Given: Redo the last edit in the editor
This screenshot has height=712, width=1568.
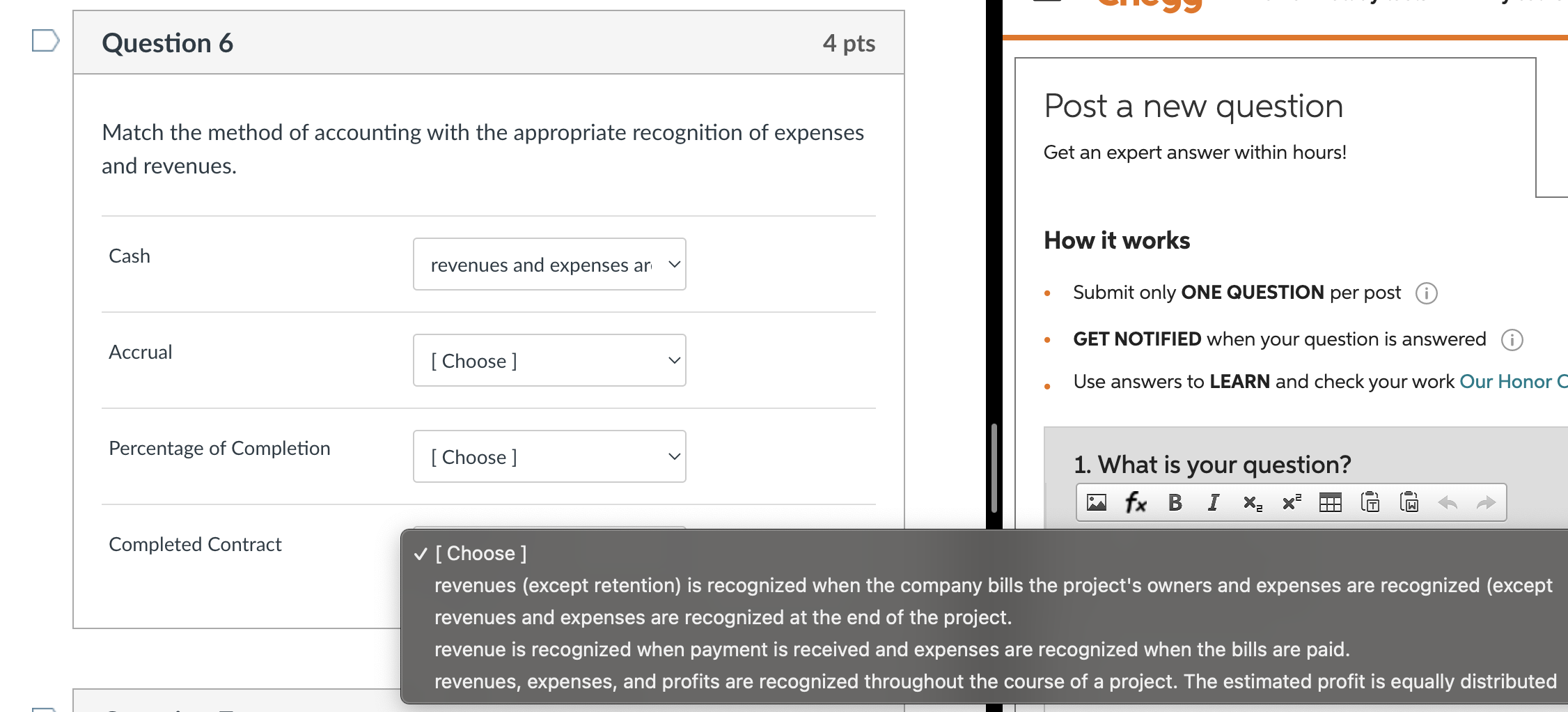Looking at the screenshot, I should click(1487, 502).
